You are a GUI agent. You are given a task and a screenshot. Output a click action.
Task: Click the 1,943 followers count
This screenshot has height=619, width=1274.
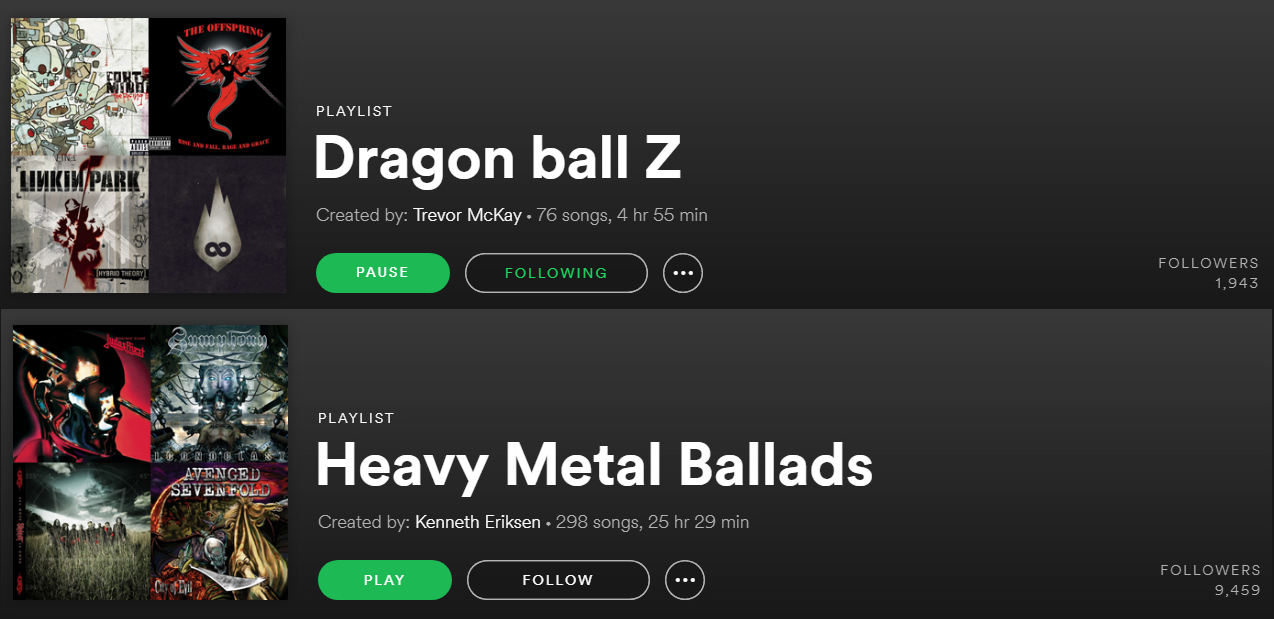[x=1237, y=284]
